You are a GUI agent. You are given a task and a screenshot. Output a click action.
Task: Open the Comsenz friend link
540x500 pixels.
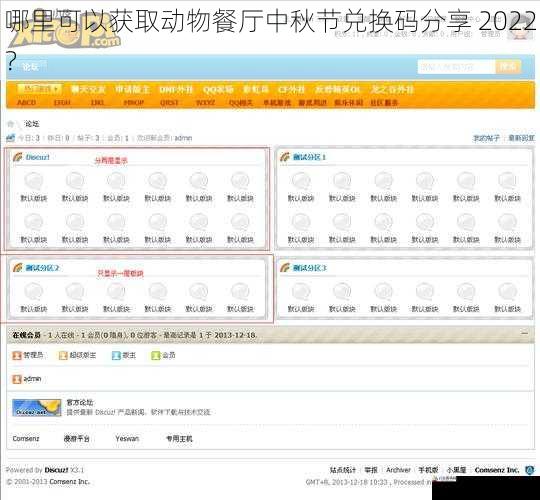click(26, 439)
